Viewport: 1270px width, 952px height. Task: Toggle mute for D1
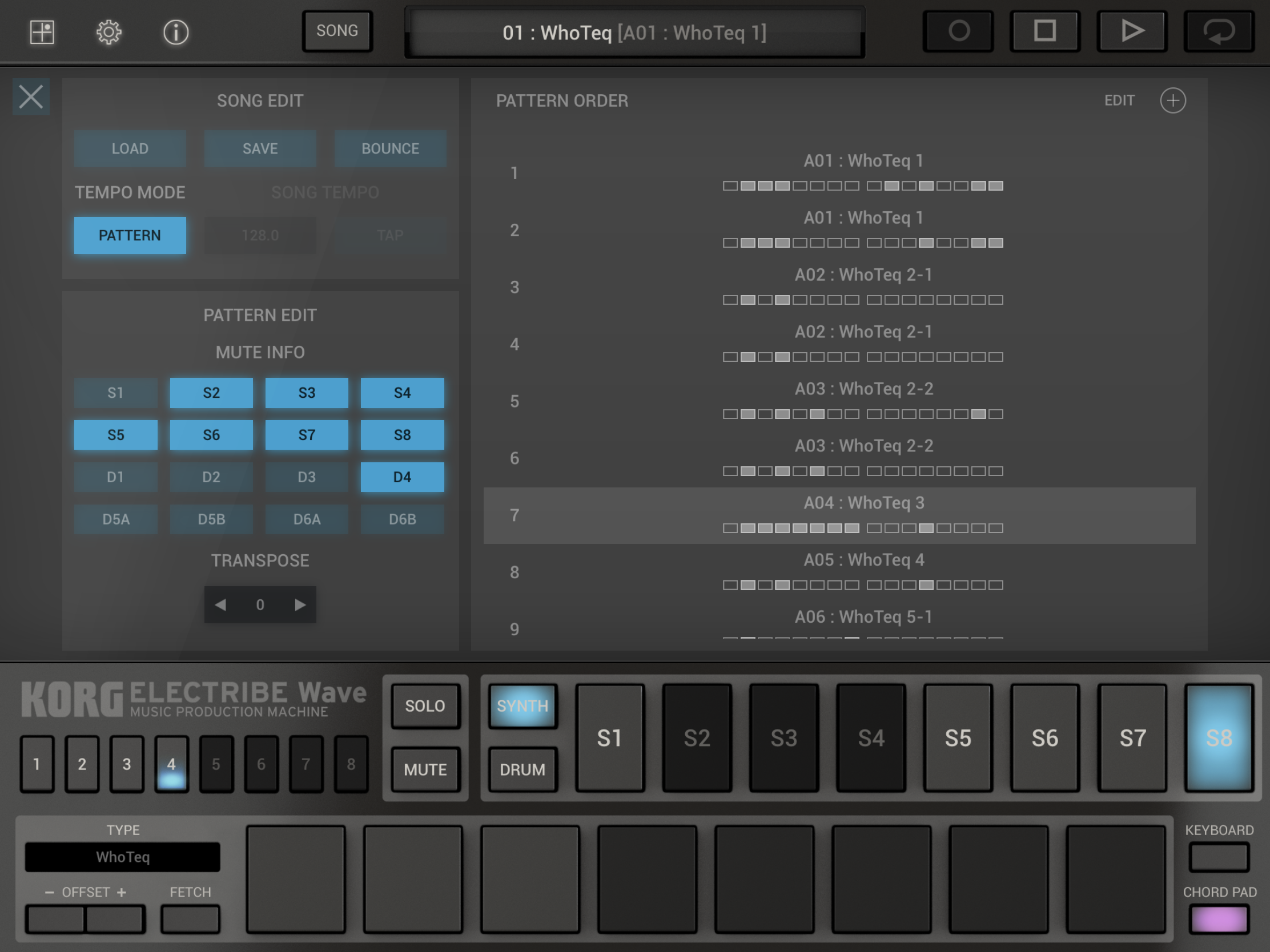click(x=116, y=478)
